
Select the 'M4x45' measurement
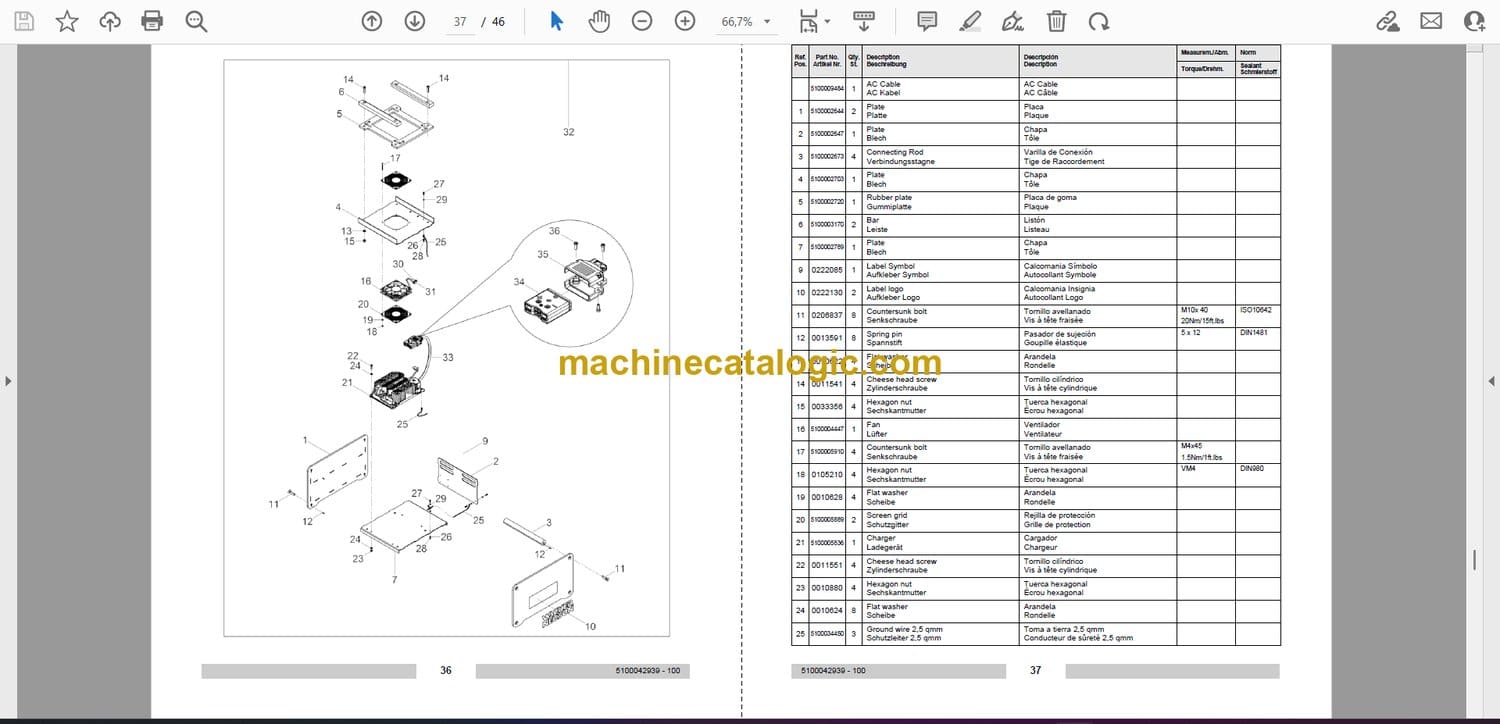coord(1192,446)
